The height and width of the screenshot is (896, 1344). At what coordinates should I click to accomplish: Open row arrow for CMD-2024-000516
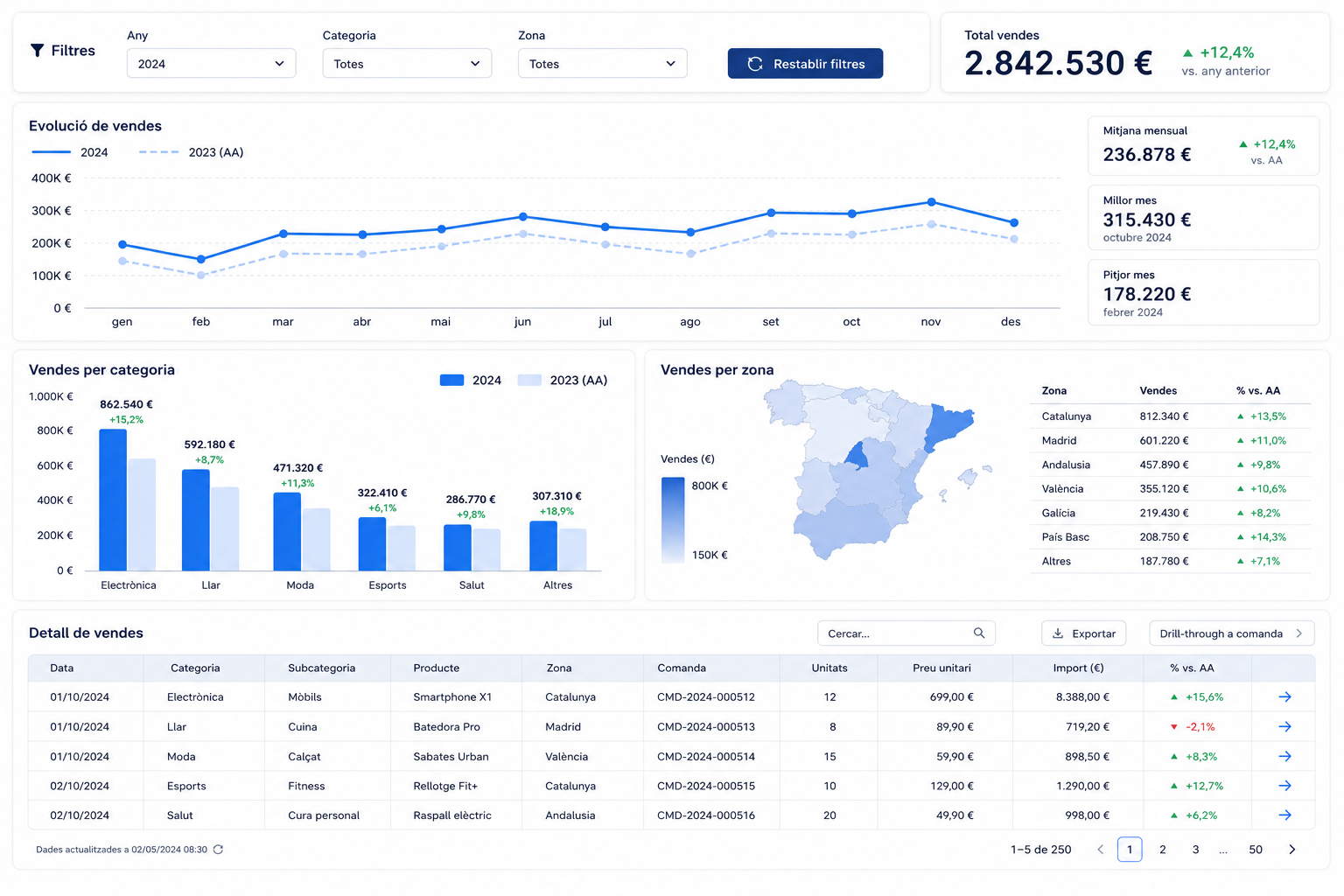tap(1284, 815)
